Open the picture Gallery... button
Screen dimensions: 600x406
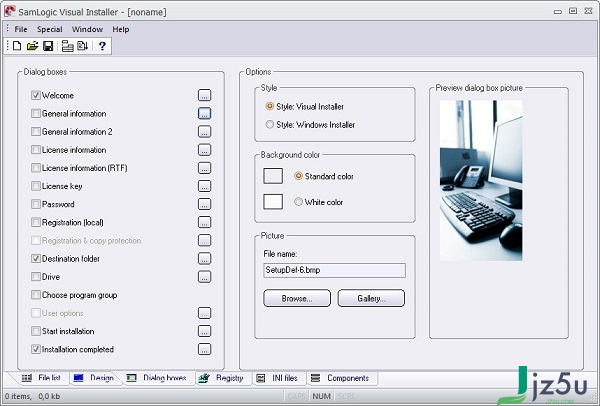pyautogui.click(x=371, y=298)
